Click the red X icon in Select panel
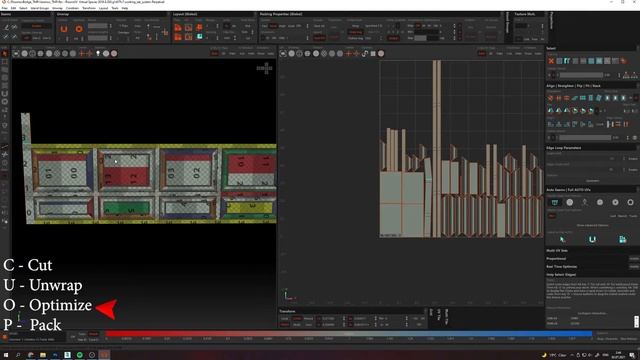 point(551,61)
